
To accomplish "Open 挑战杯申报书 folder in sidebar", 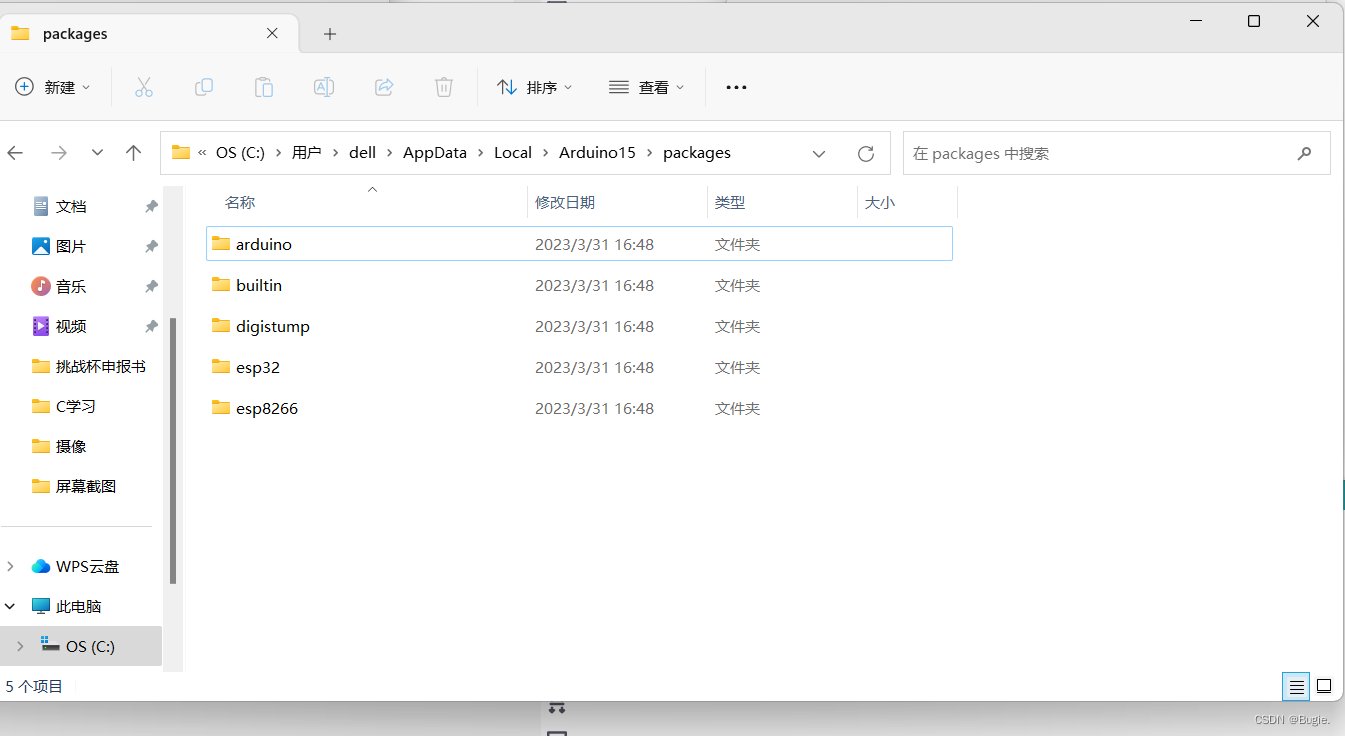I will (x=101, y=366).
